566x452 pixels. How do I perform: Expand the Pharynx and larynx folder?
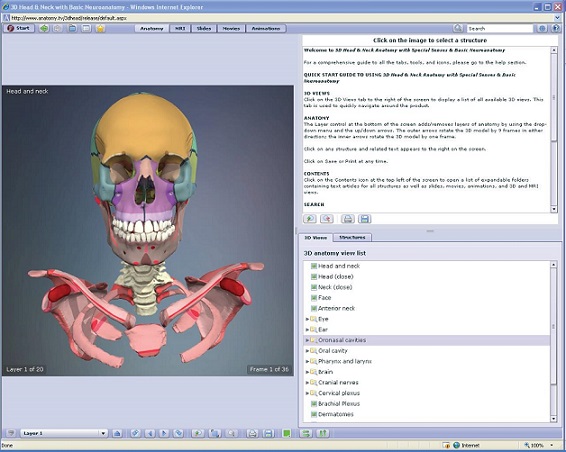coord(307,361)
